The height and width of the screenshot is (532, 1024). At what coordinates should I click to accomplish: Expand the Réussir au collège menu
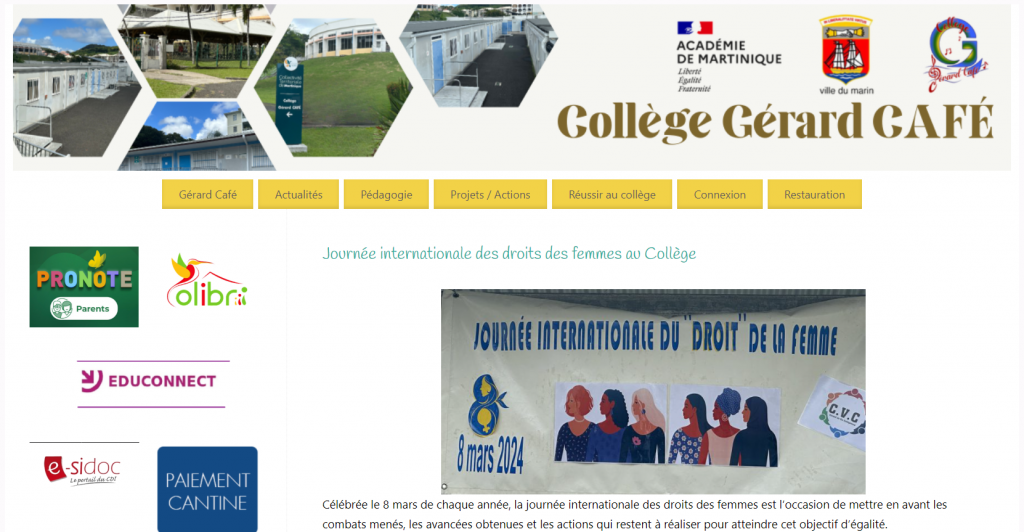[612, 195]
